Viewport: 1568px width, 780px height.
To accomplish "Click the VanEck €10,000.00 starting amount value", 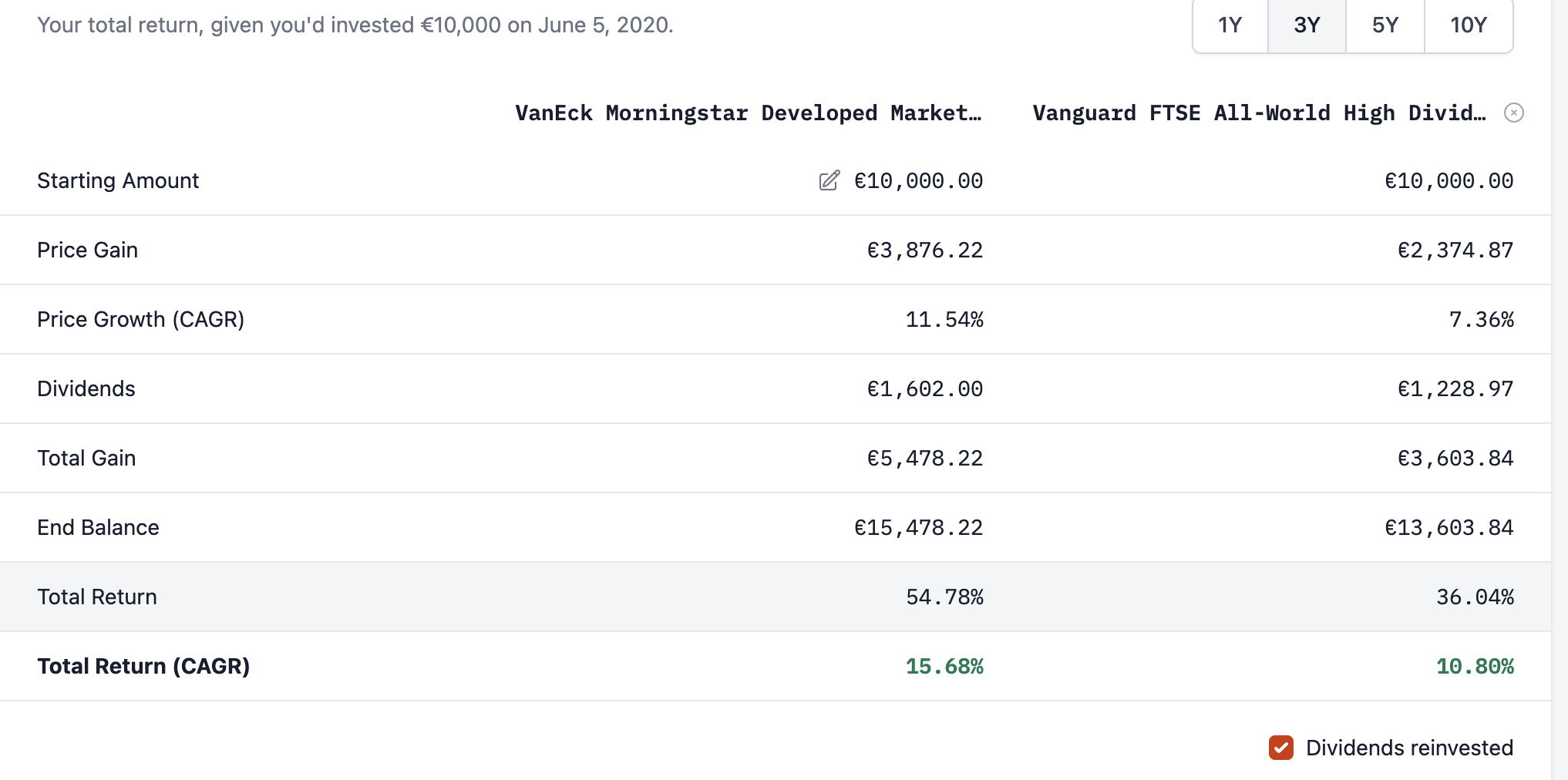I will [918, 181].
